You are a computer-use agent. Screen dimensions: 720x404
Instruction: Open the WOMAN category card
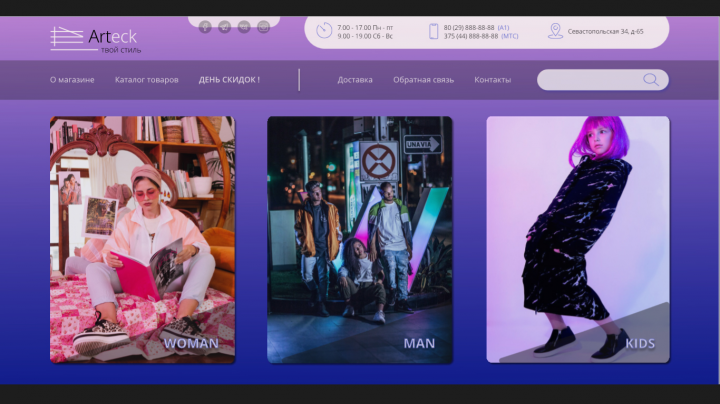142,240
